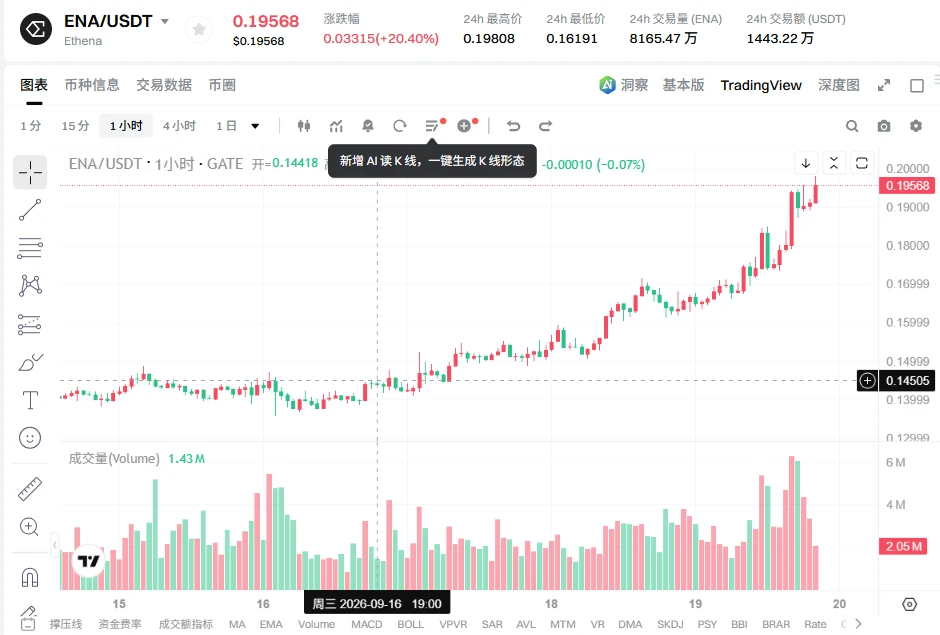Change candlestick chart type icon

point(304,126)
